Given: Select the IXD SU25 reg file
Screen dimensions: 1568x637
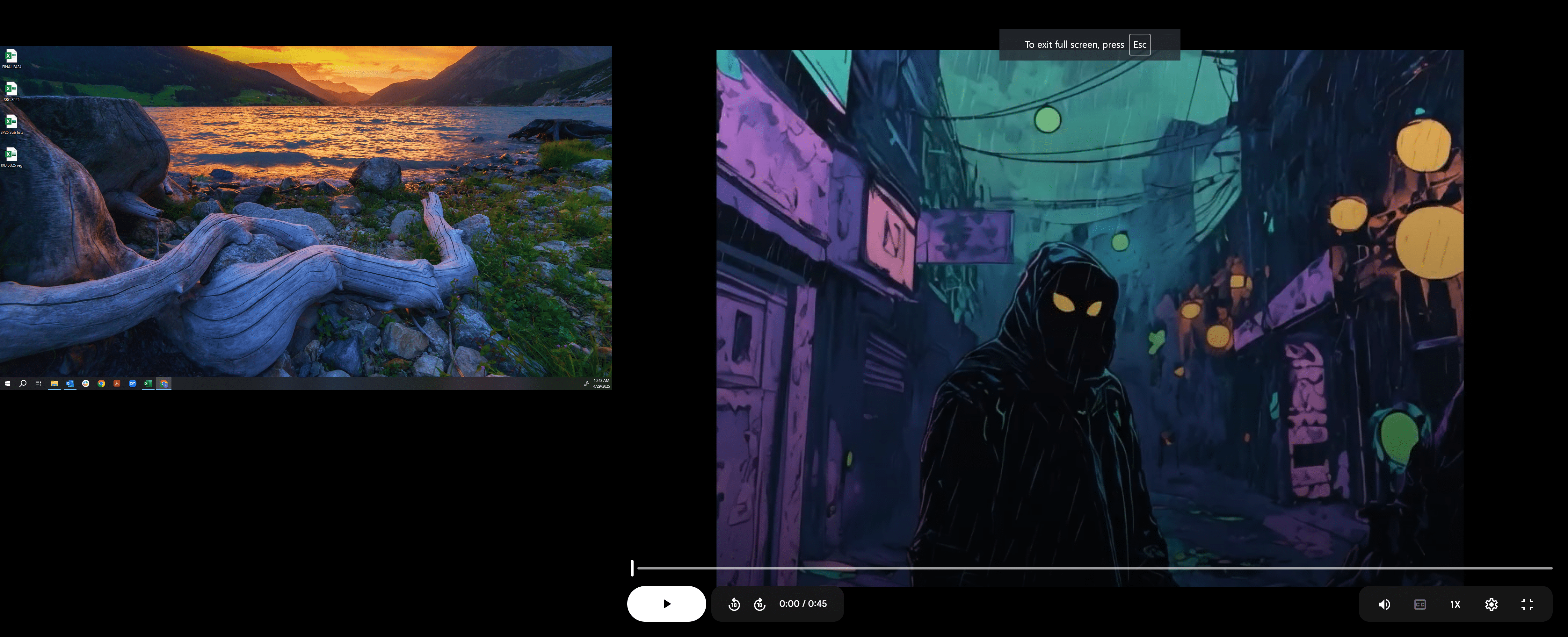Looking at the screenshot, I should [x=11, y=156].
